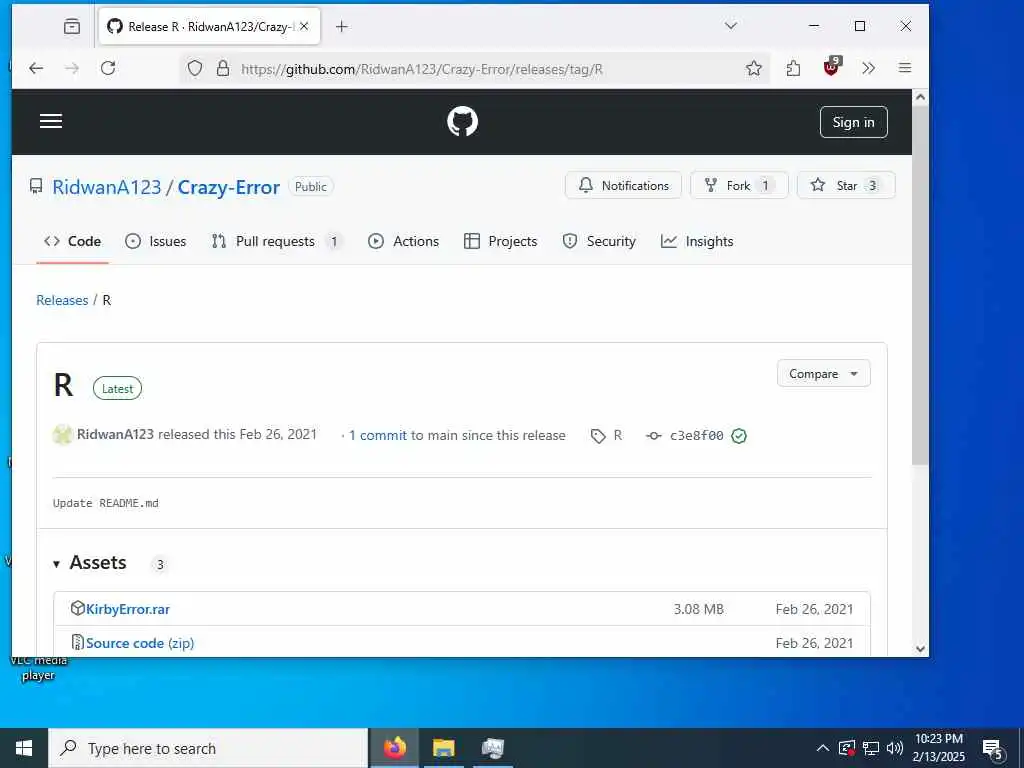Open commit c3e8f00 link
Image resolution: width=1024 pixels, height=768 pixels.
pos(696,436)
